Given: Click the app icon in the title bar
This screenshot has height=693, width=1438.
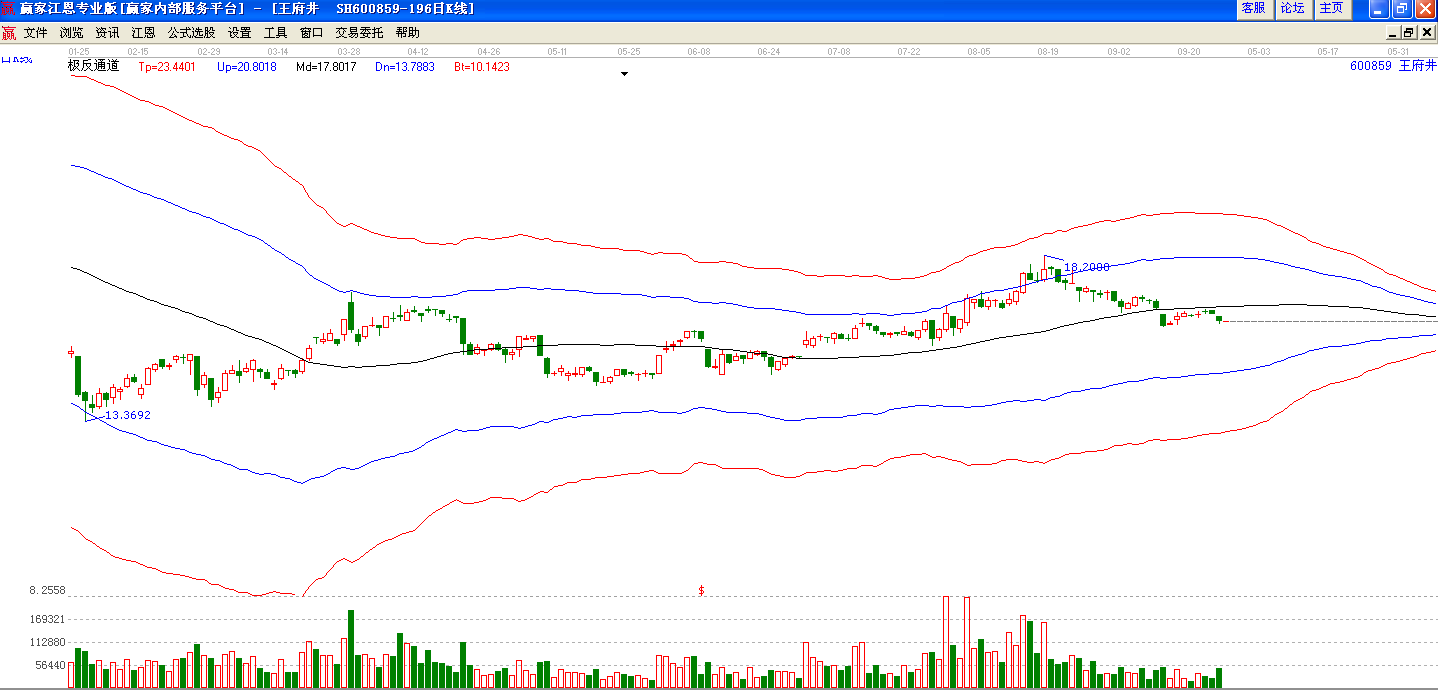Looking at the screenshot, I should point(9,8).
